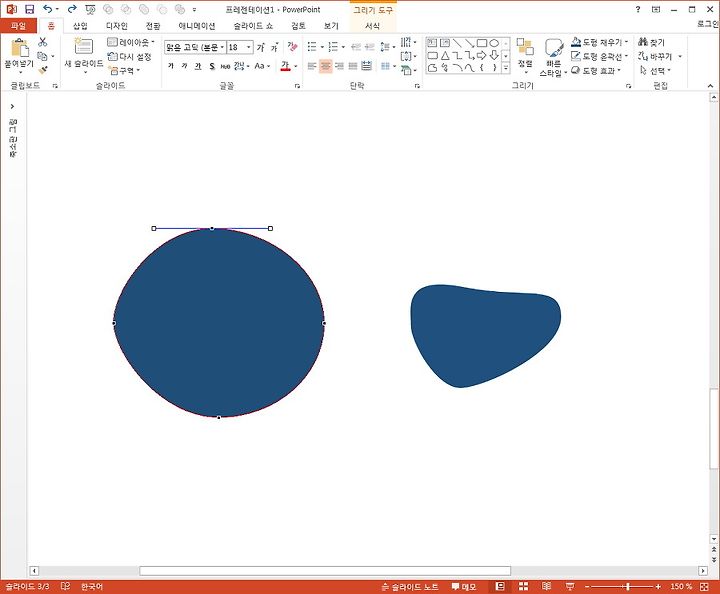Select the Triangle shape in the shapes gallery
The height and width of the screenshot is (594, 720).
tap(445, 56)
